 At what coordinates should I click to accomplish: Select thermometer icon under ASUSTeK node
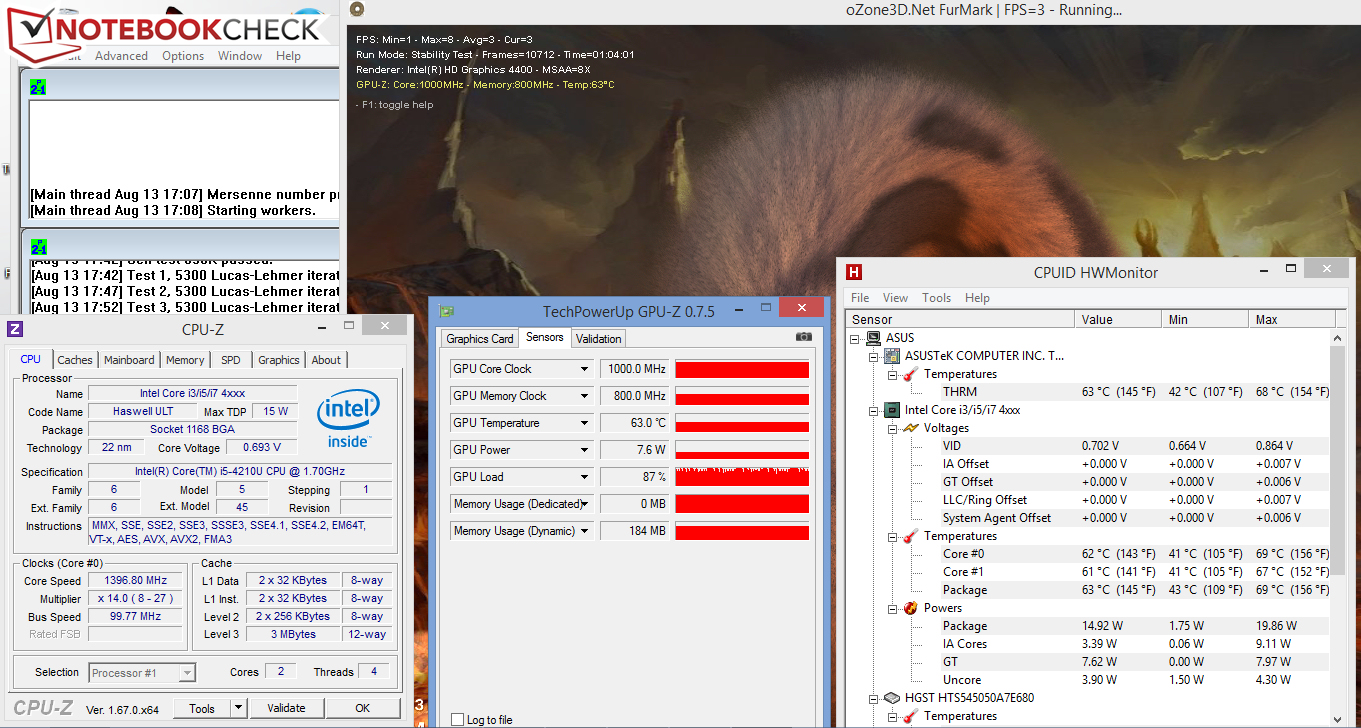point(910,374)
